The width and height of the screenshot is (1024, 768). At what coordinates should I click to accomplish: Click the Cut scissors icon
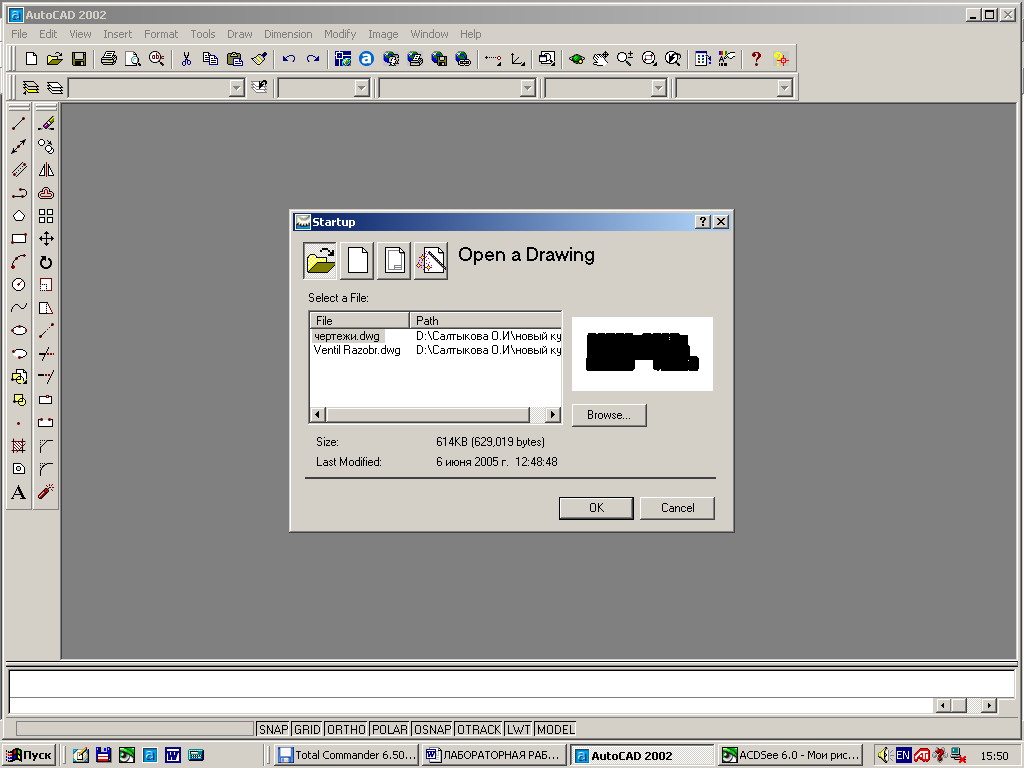186,59
